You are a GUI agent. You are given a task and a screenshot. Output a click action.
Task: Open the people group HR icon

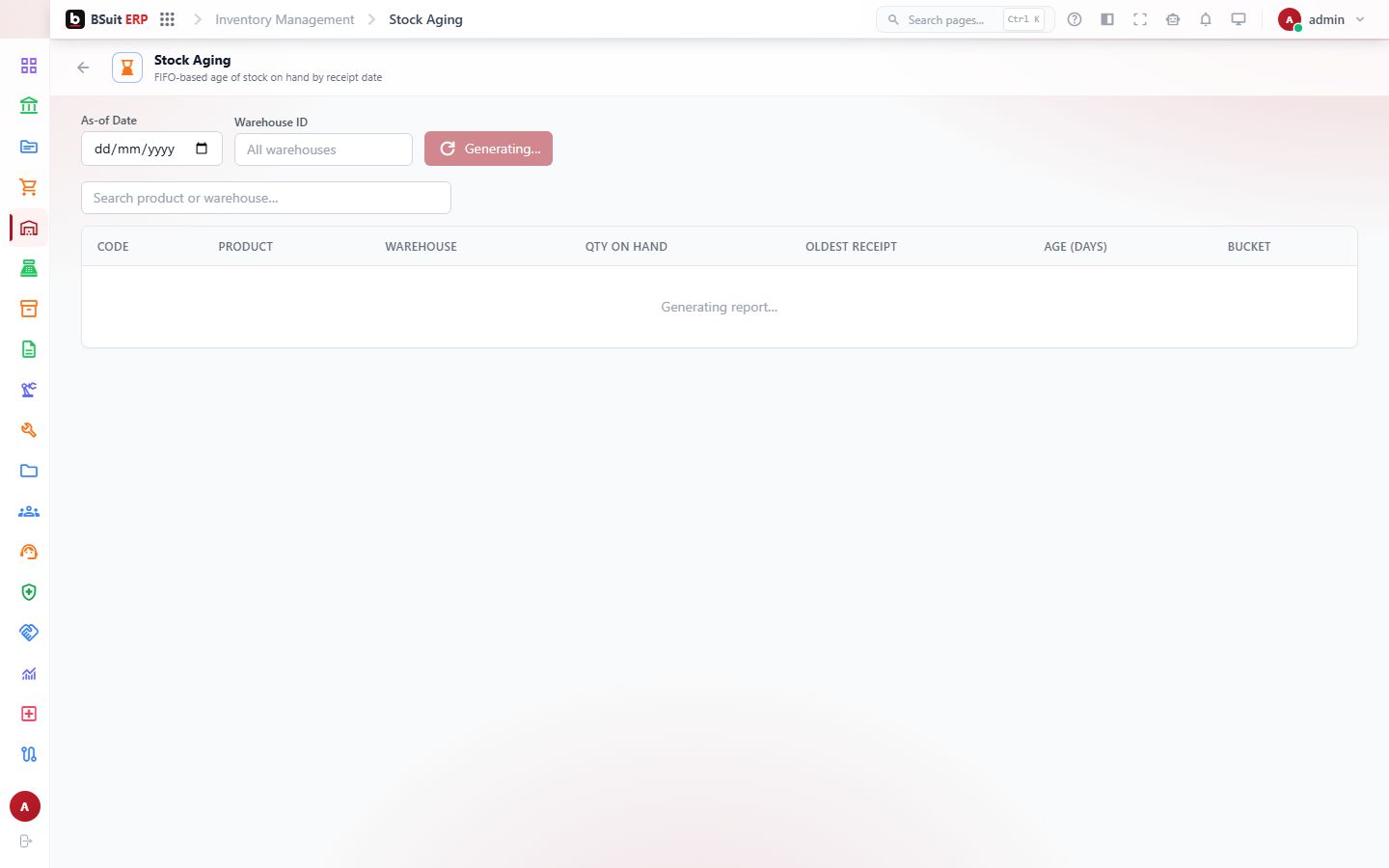(29, 511)
